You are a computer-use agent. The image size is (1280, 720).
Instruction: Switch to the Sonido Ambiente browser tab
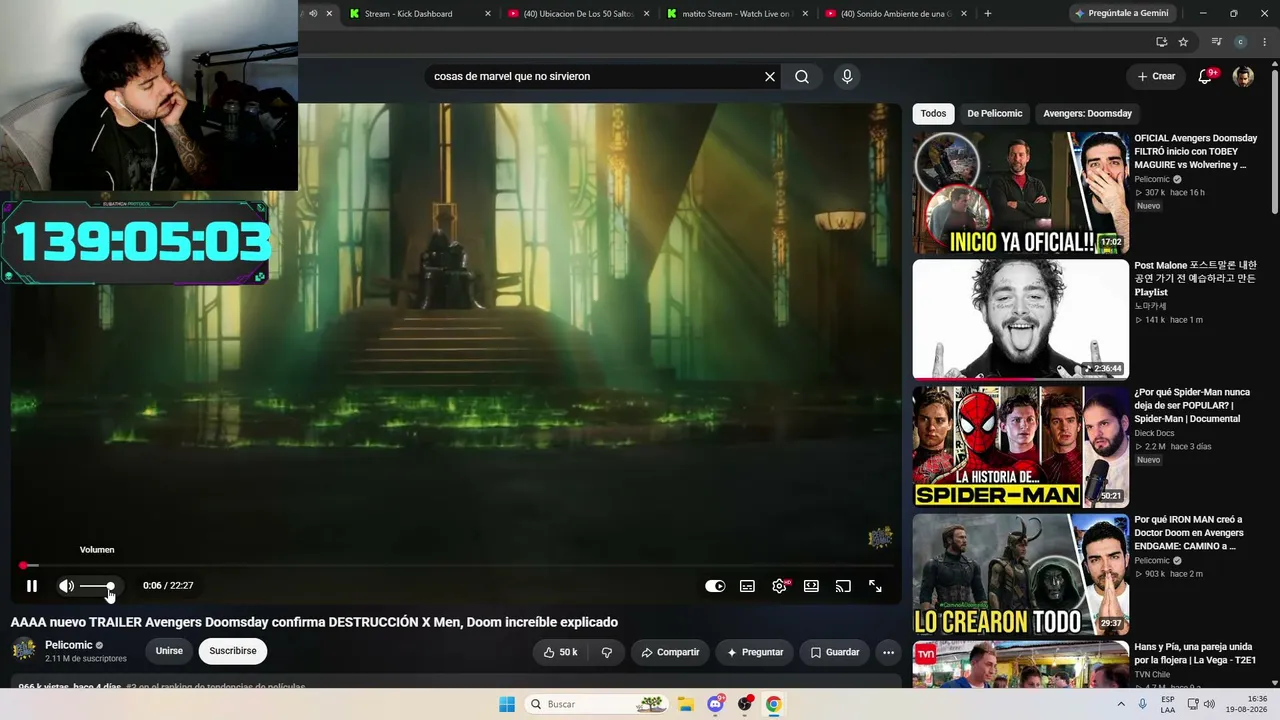(896, 14)
